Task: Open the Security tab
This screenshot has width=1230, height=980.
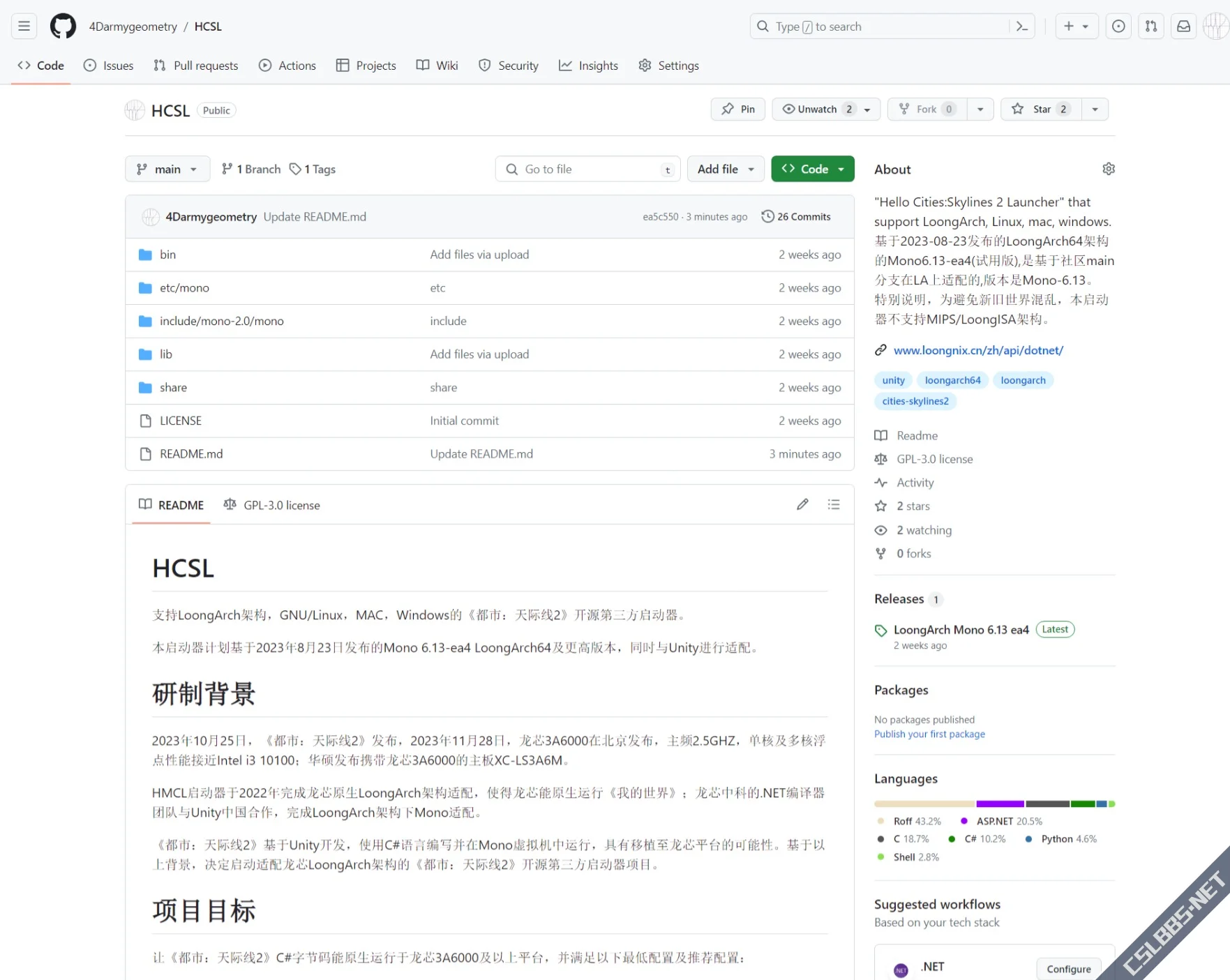Action: pos(509,66)
